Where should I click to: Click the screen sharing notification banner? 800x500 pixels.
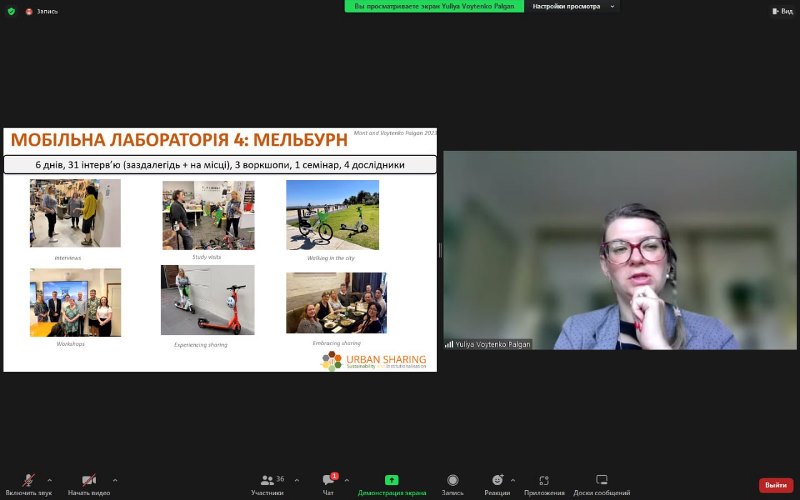(x=434, y=6)
